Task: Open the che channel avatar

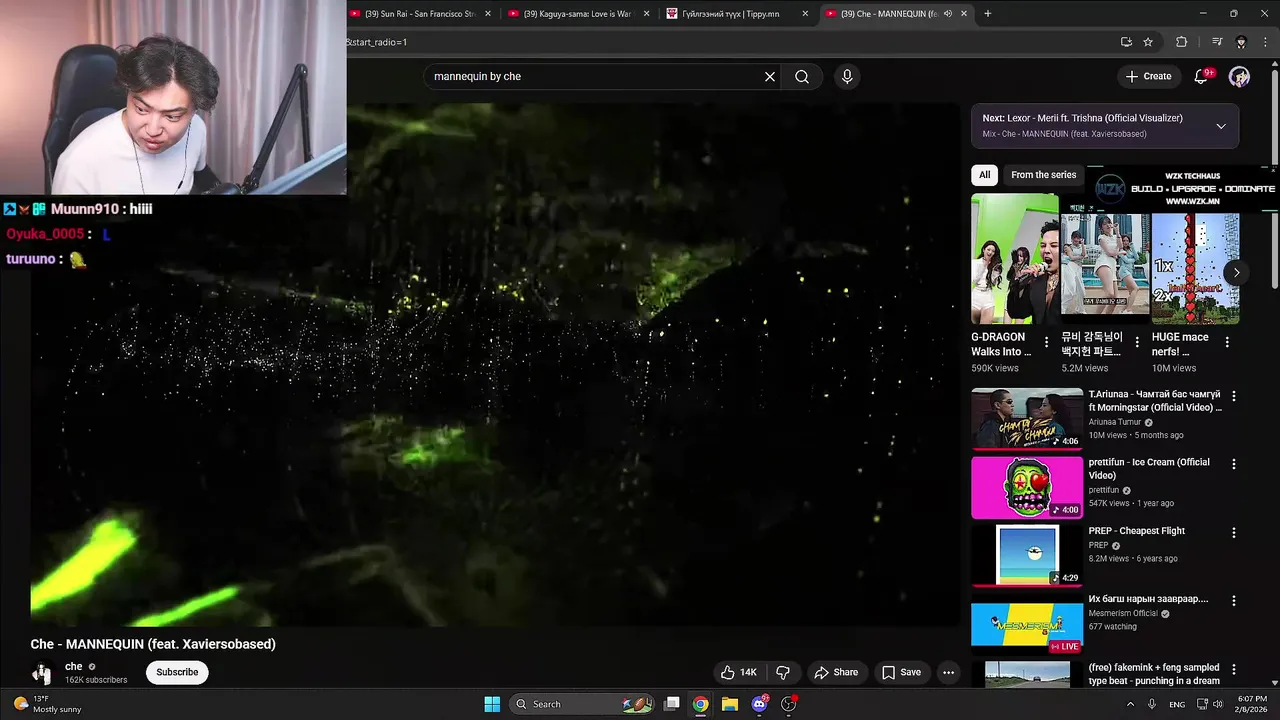Action: [42, 672]
